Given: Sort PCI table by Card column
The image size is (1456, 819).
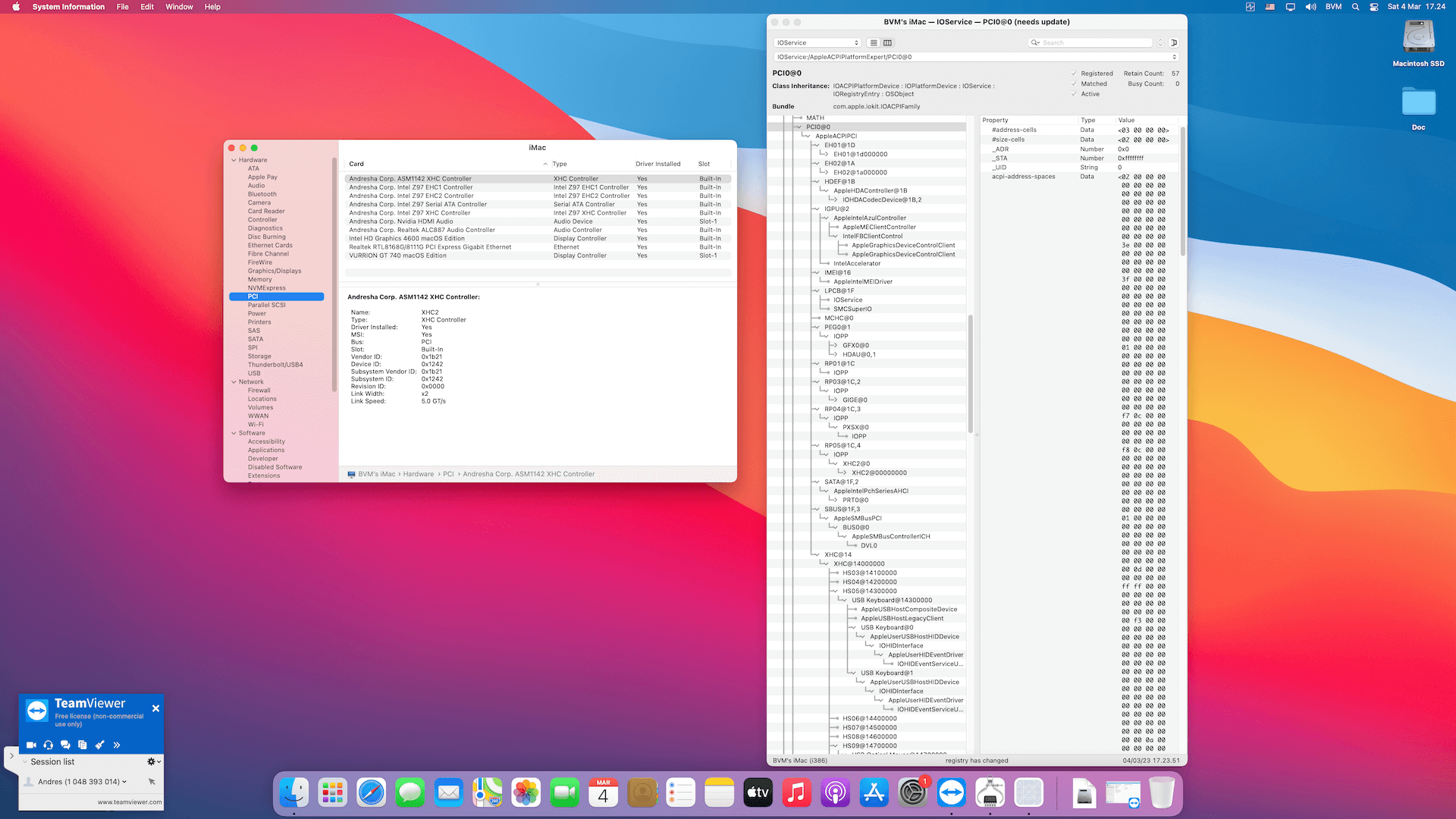Looking at the screenshot, I should point(447,164).
